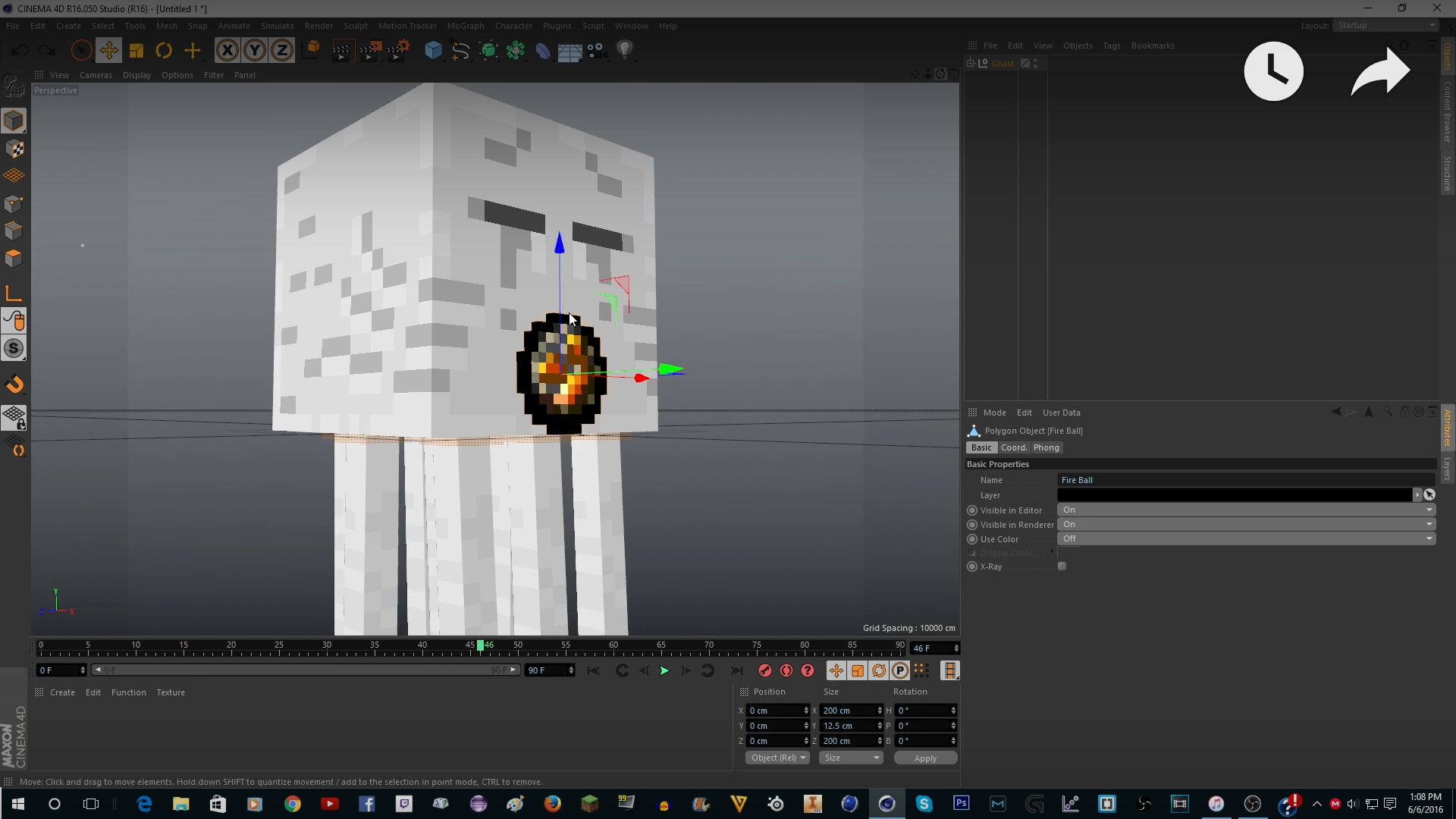This screenshot has height=819, width=1456.
Task: Open the Simulate menu
Action: [x=277, y=26]
